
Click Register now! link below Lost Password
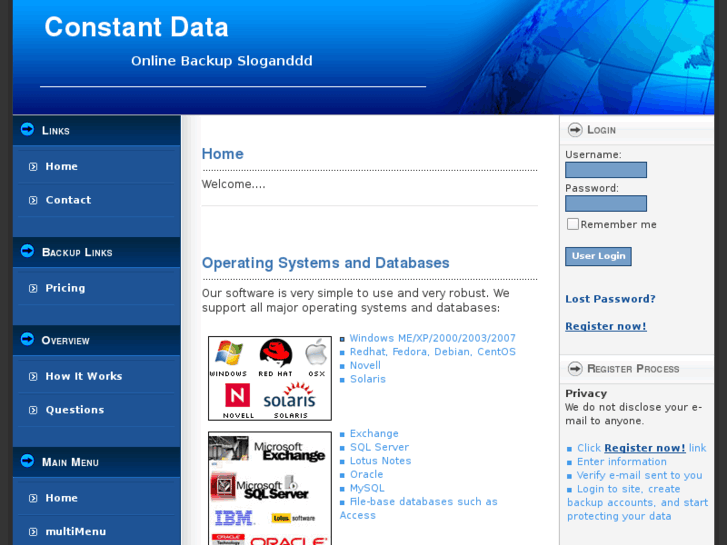coord(605,326)
